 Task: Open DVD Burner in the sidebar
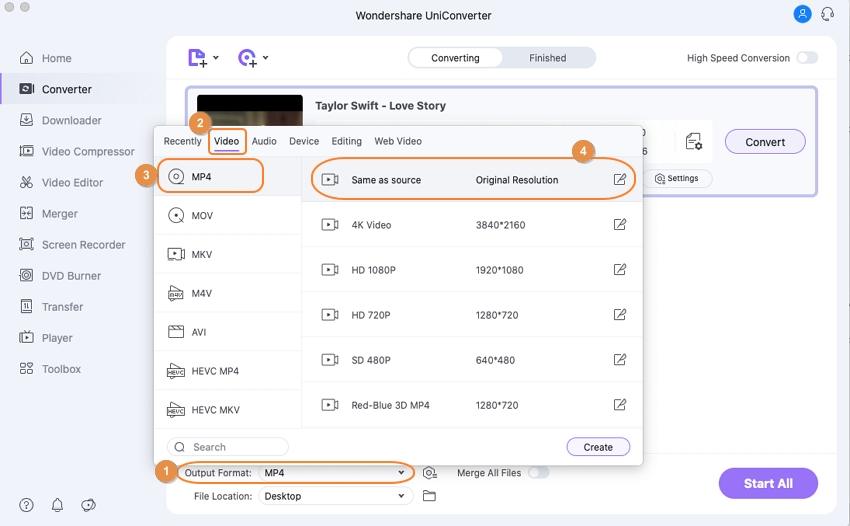click(71, 276)
